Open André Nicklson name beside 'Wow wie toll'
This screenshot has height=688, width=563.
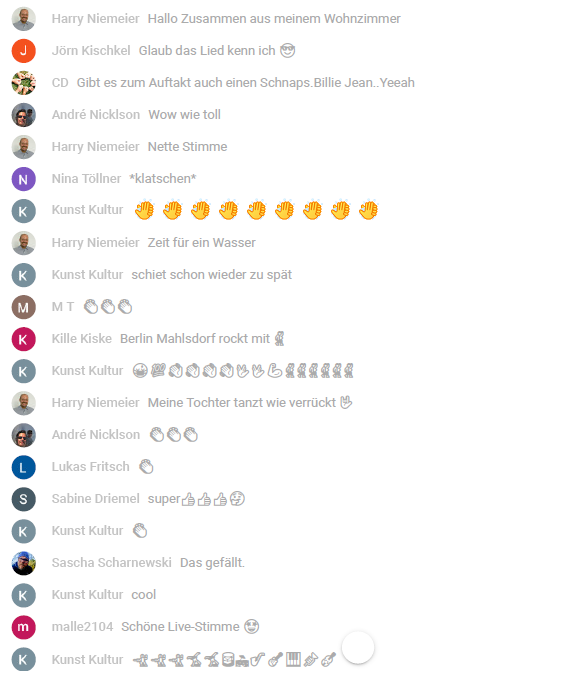(x=96, y=115)
